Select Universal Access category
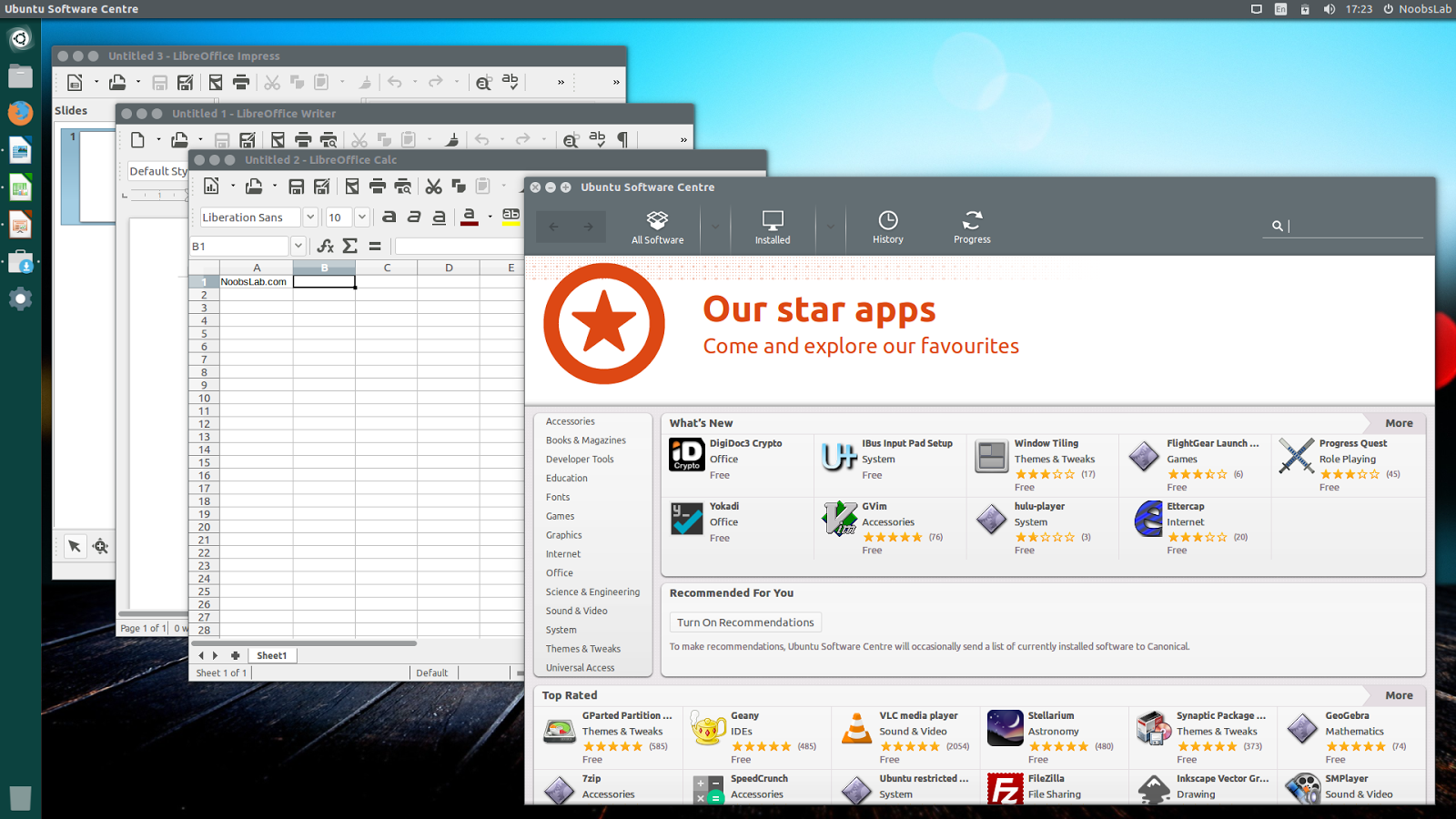This screenshot has height=819, width=1456. (580, 668)
